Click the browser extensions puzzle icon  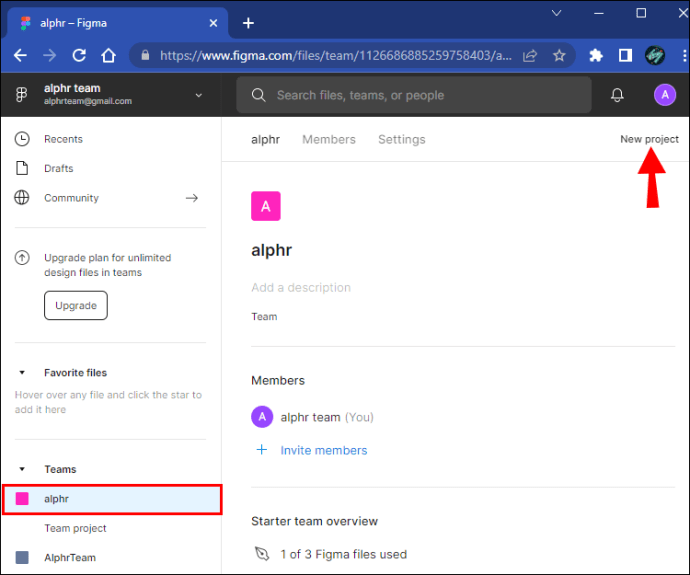(596, 56)
